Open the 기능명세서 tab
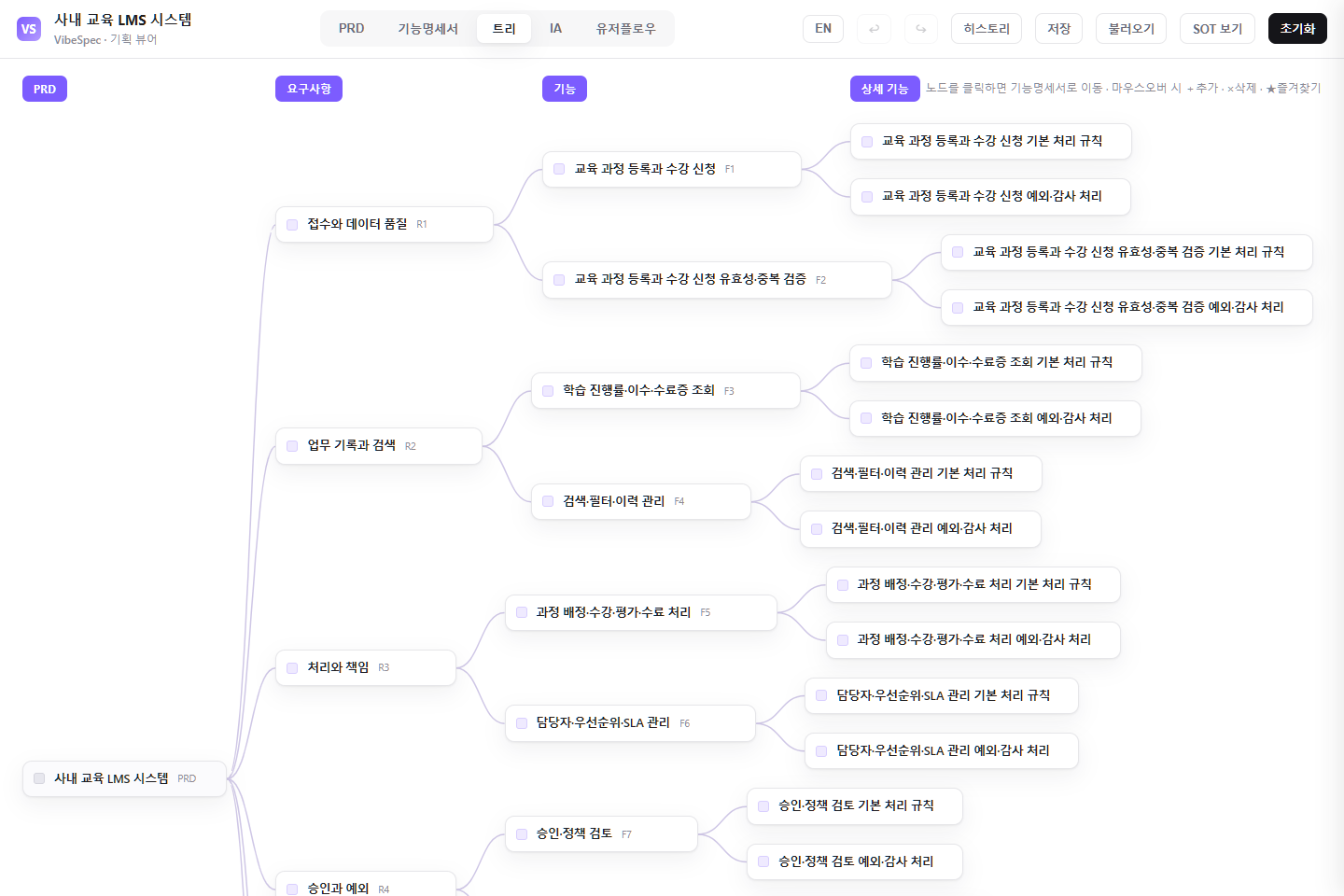1344x896 pixels. click(x=427, y=29)
